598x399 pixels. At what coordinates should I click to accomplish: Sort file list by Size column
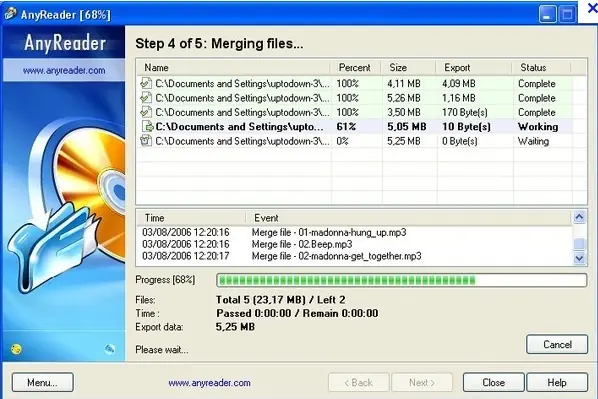(408, 68)
